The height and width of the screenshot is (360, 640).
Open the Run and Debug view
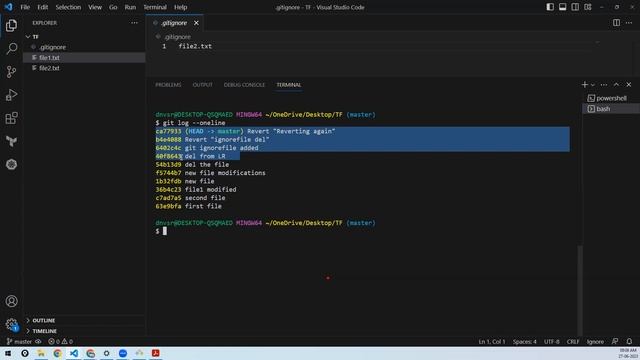11,95
